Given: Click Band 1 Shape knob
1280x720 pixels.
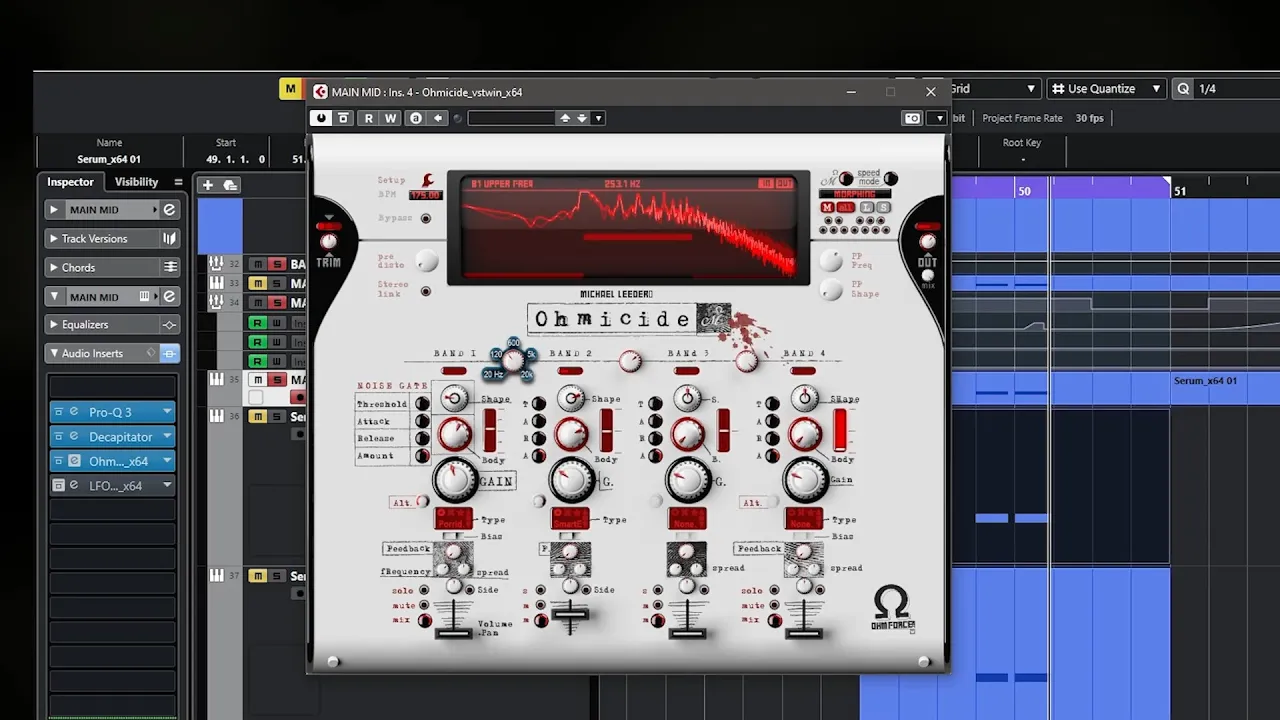Looking at the screenshot, I should click(454, 399).
